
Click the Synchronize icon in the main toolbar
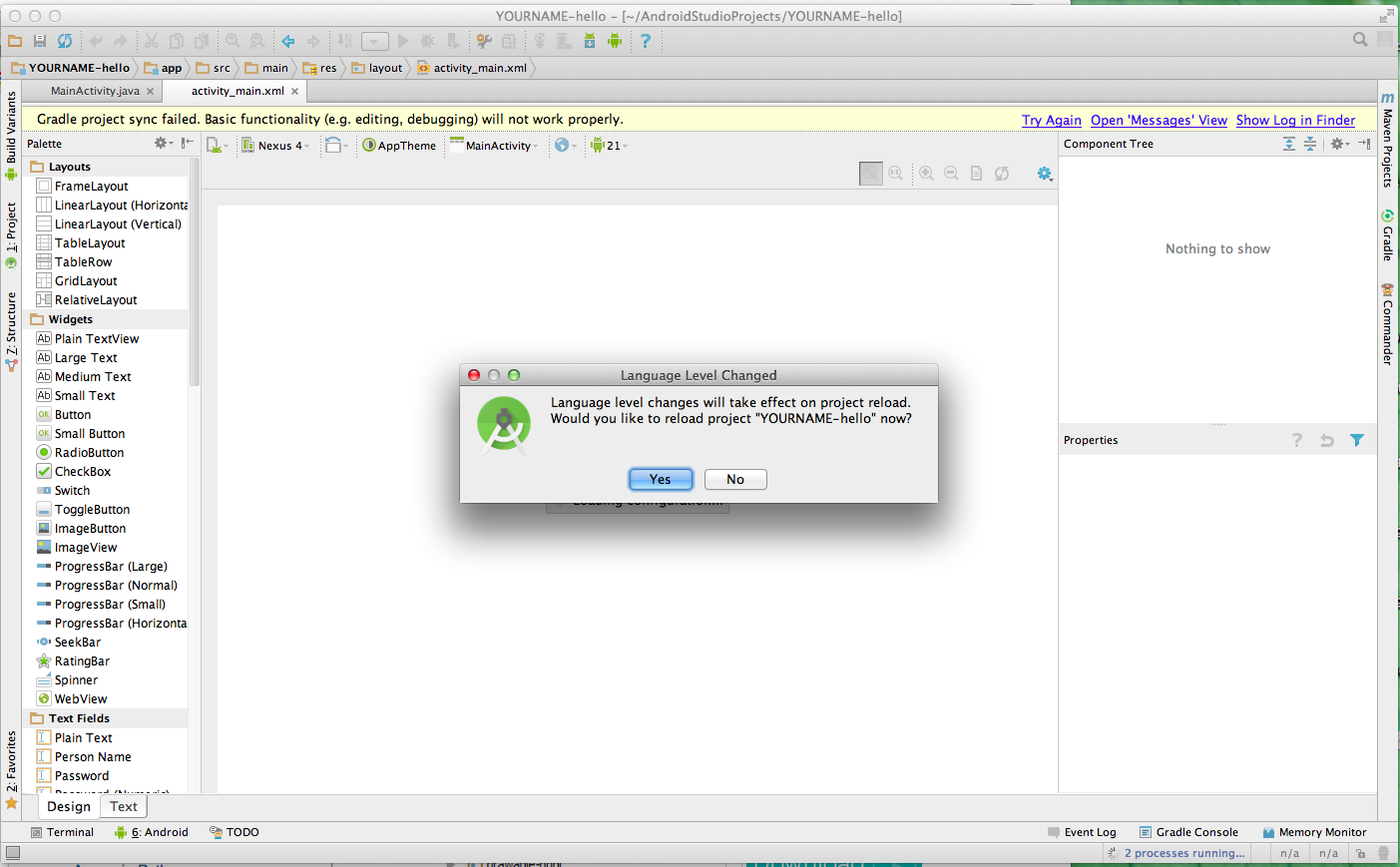coord(65,41)
